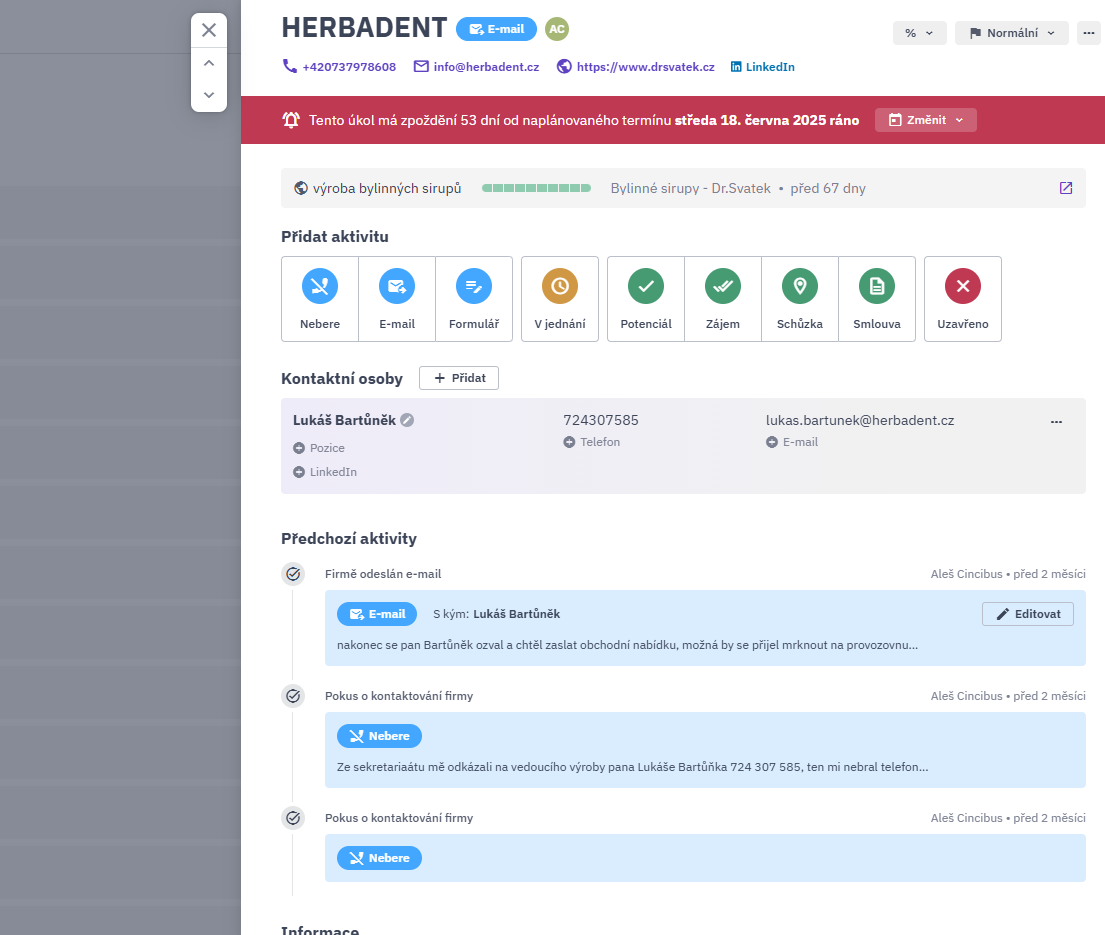Click E-mail tag in first previous activity

(x=377, y=614)
